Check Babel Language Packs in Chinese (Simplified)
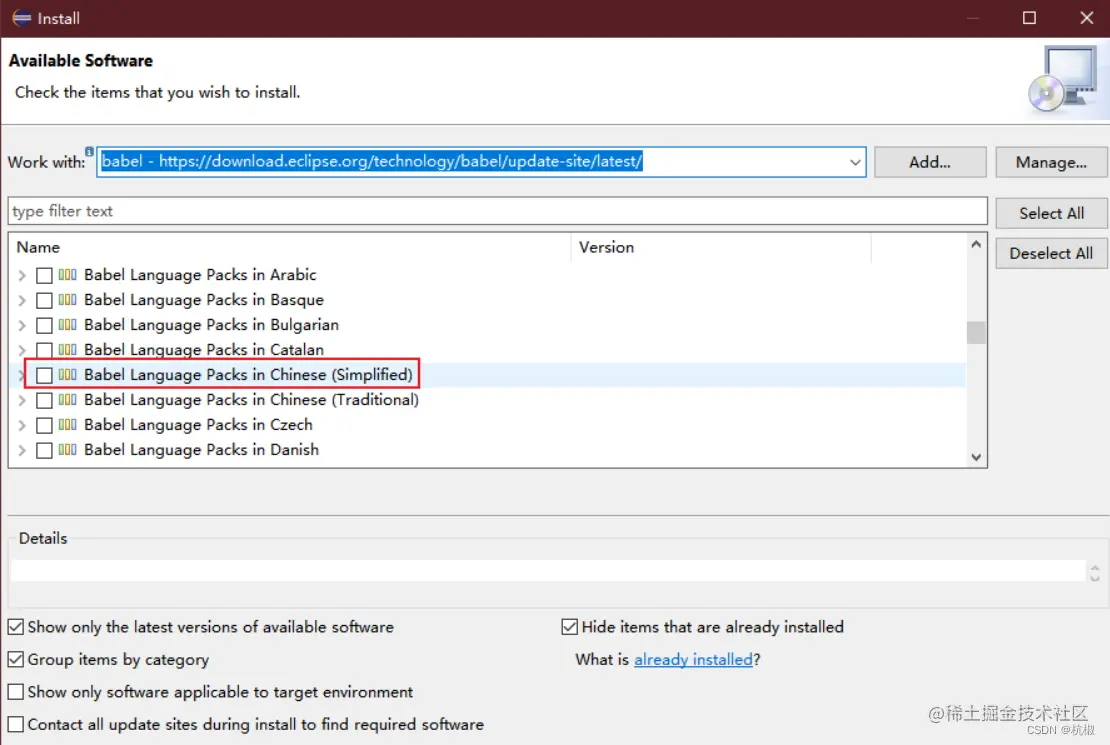Viewport: 1110px width, 745px height. click(x=44, y=375)
